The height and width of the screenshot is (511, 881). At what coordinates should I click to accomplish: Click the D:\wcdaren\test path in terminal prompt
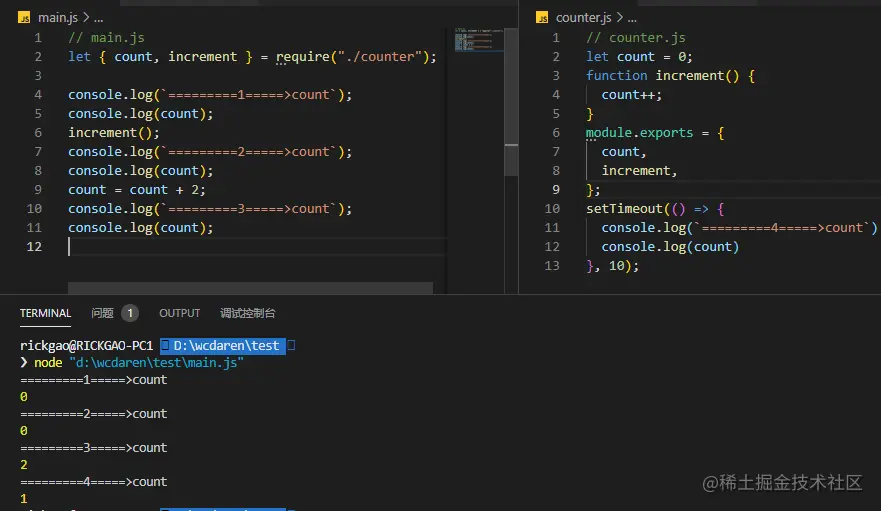point(225,345)
